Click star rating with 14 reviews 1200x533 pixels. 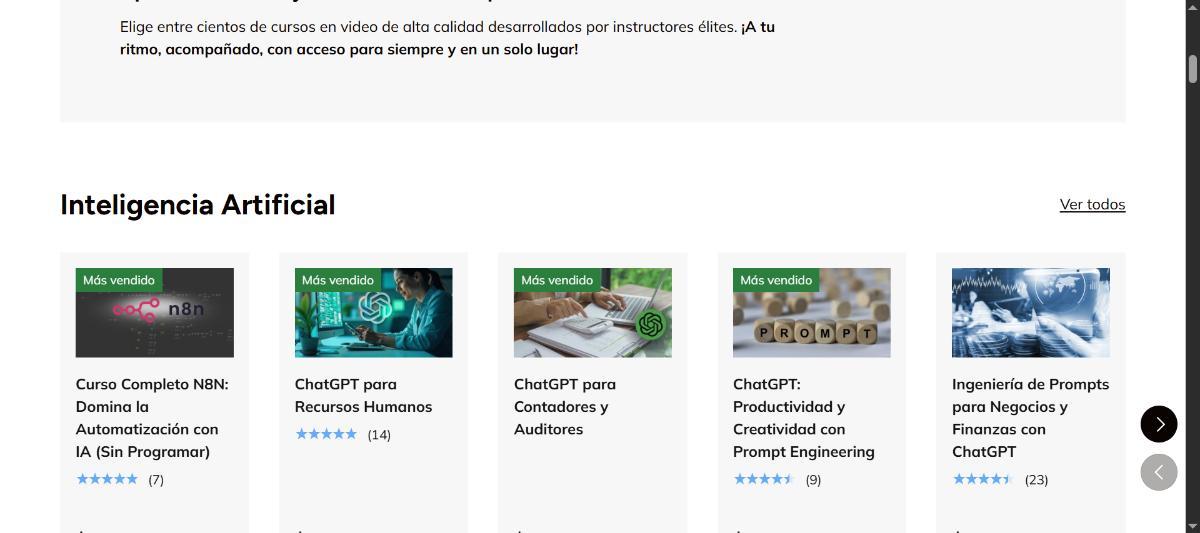(x=326, y=434)
